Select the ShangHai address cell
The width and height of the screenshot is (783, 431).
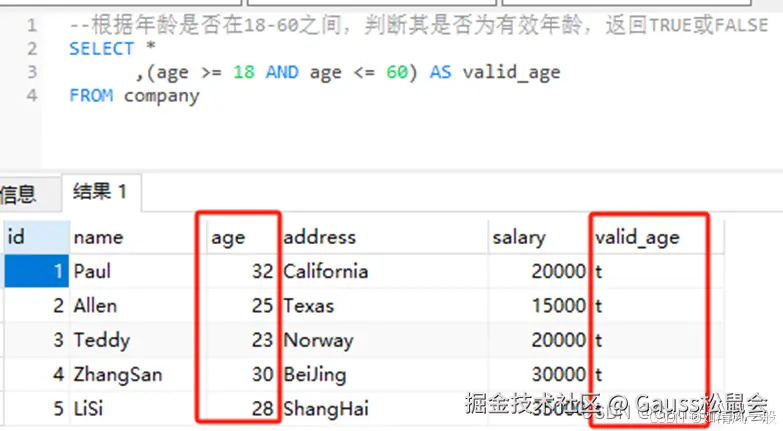point(383,409)
